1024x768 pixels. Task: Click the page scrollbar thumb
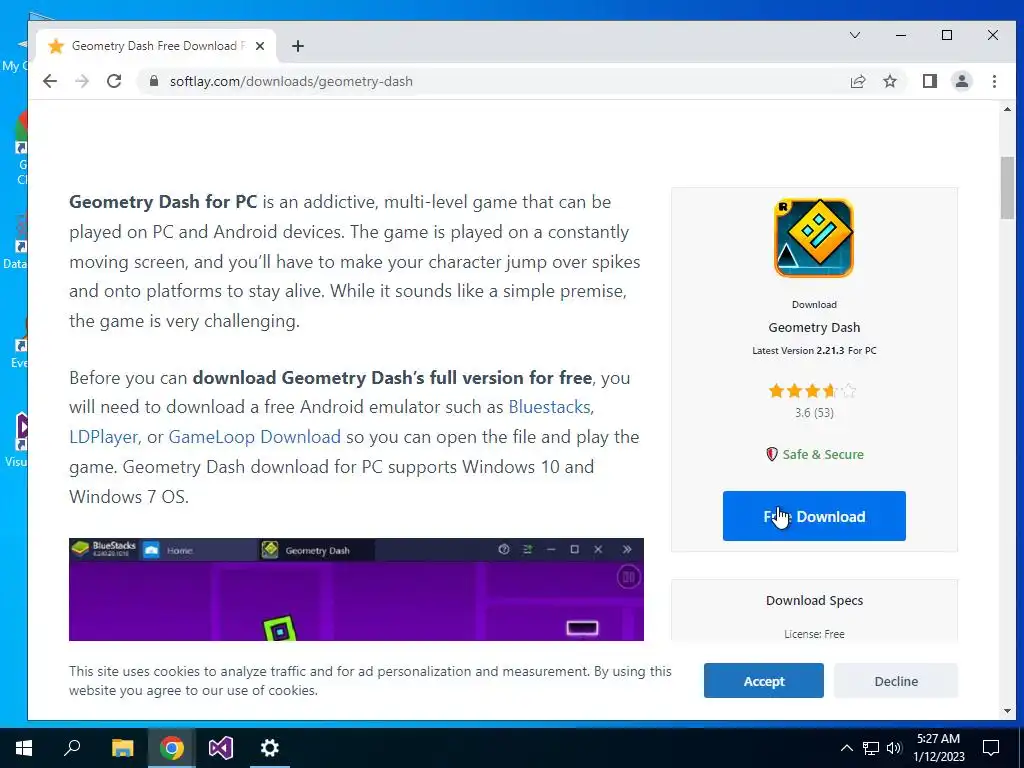tap(1007, 188)
